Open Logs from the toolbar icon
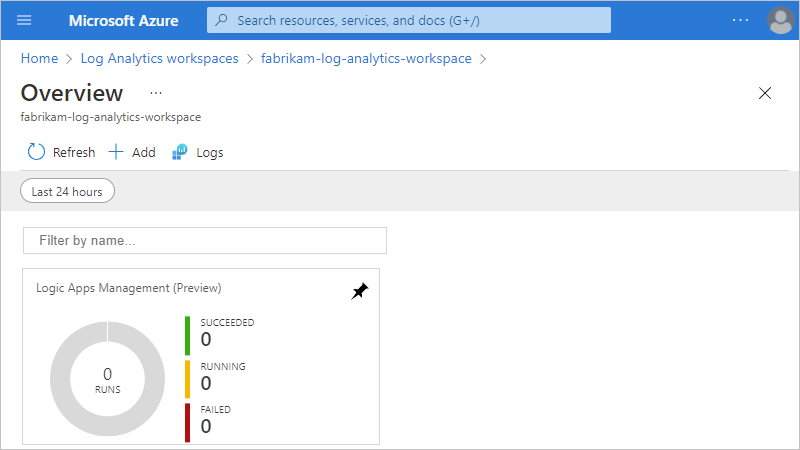This screenshot has width=800, height=450. point(180,152)
